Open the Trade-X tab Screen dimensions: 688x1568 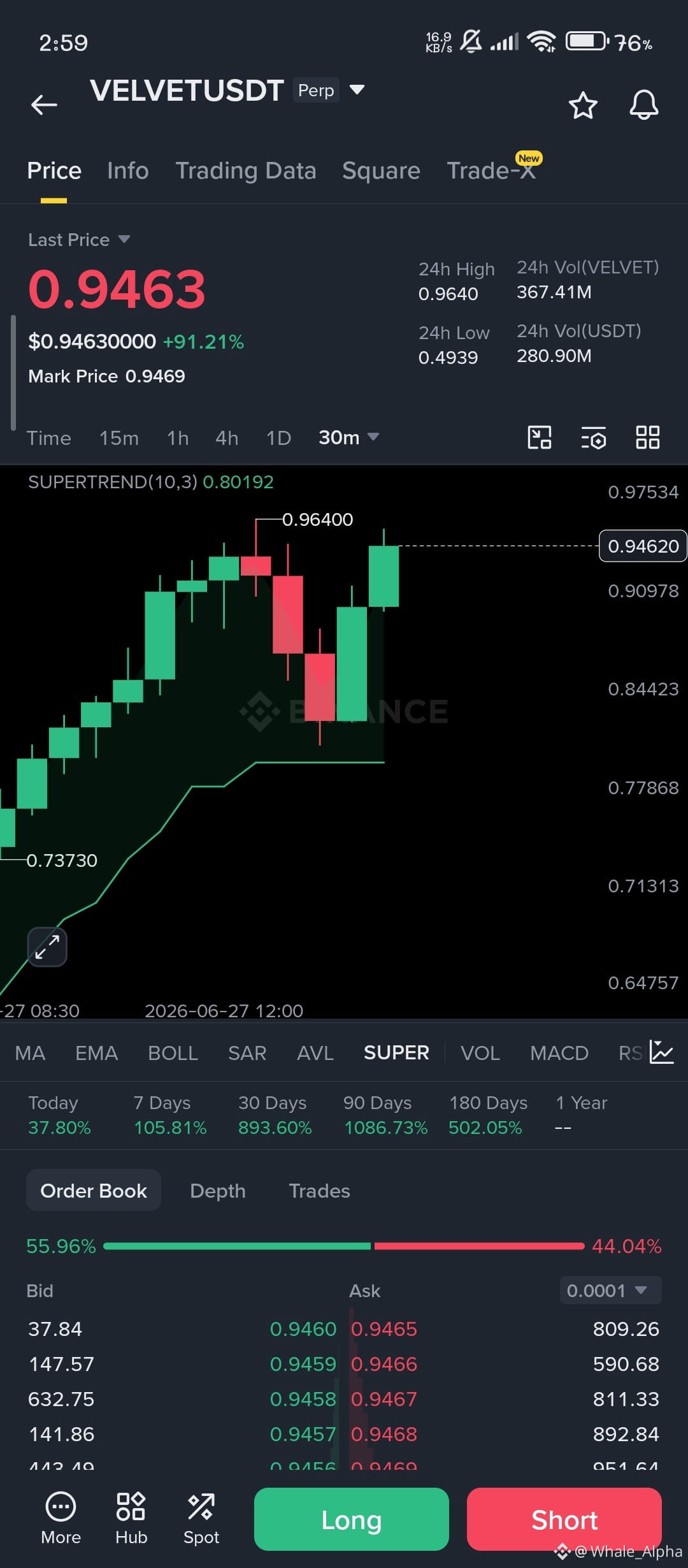point(491,171)
